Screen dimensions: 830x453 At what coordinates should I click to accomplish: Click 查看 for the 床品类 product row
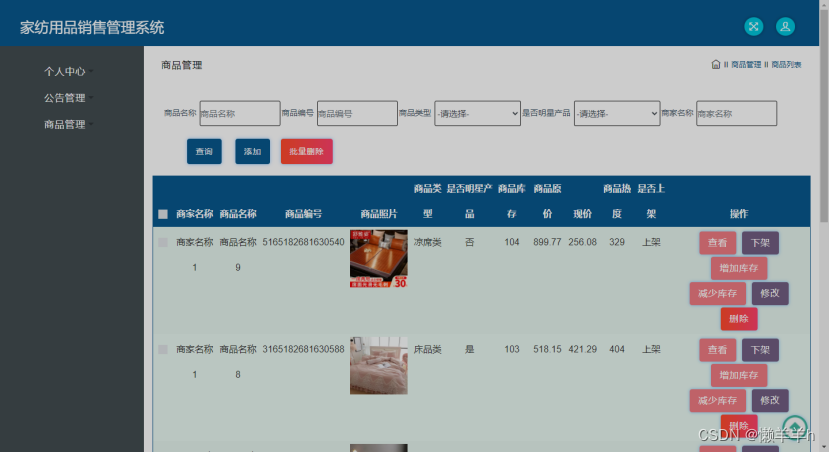(x=717, y=350)
